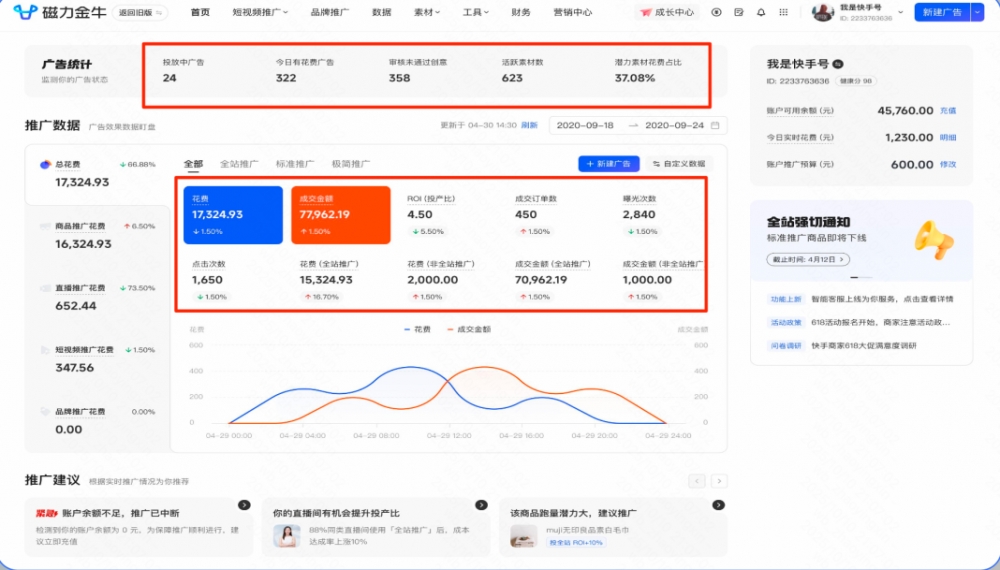The width and height of the screenshot is (1000, 570).
Task: Select the 曝光次数 metric card
Action: (x=659, y=215)
